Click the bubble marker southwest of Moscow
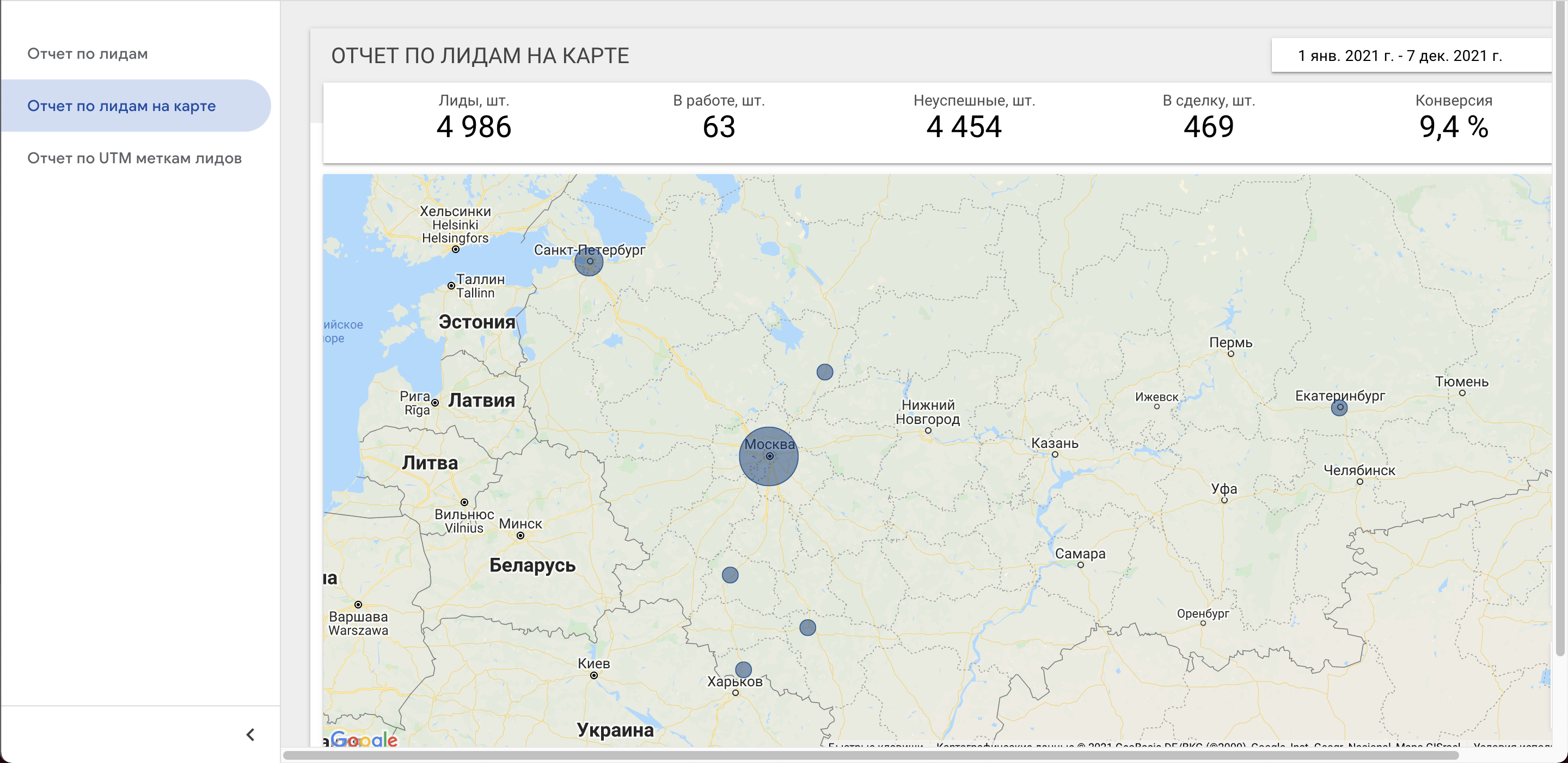The width and height of the screenshot is (1568, 763). (730, 575)
